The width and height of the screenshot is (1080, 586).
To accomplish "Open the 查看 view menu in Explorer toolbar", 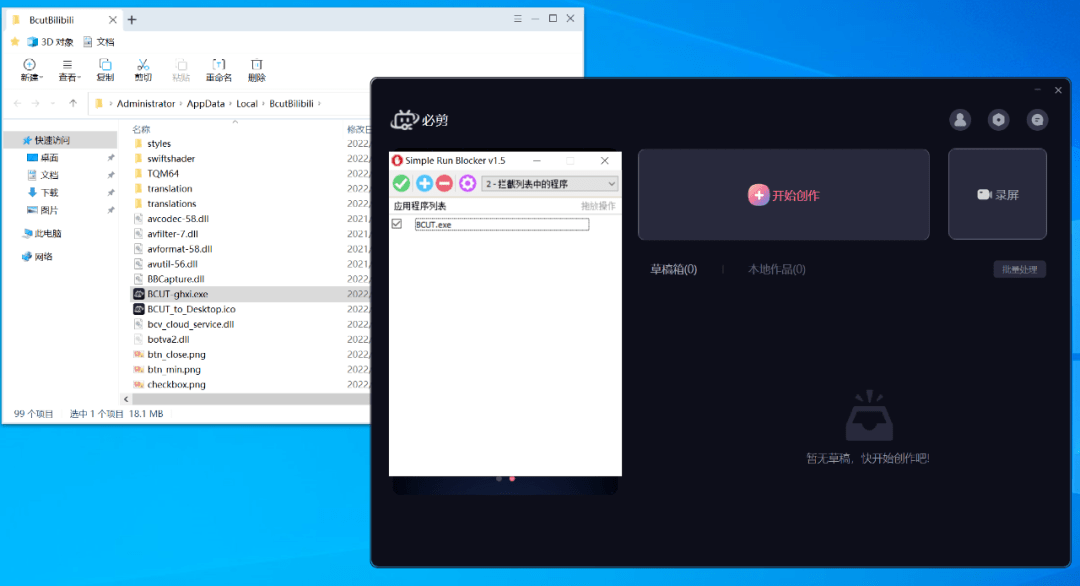I will coord(68,70).
